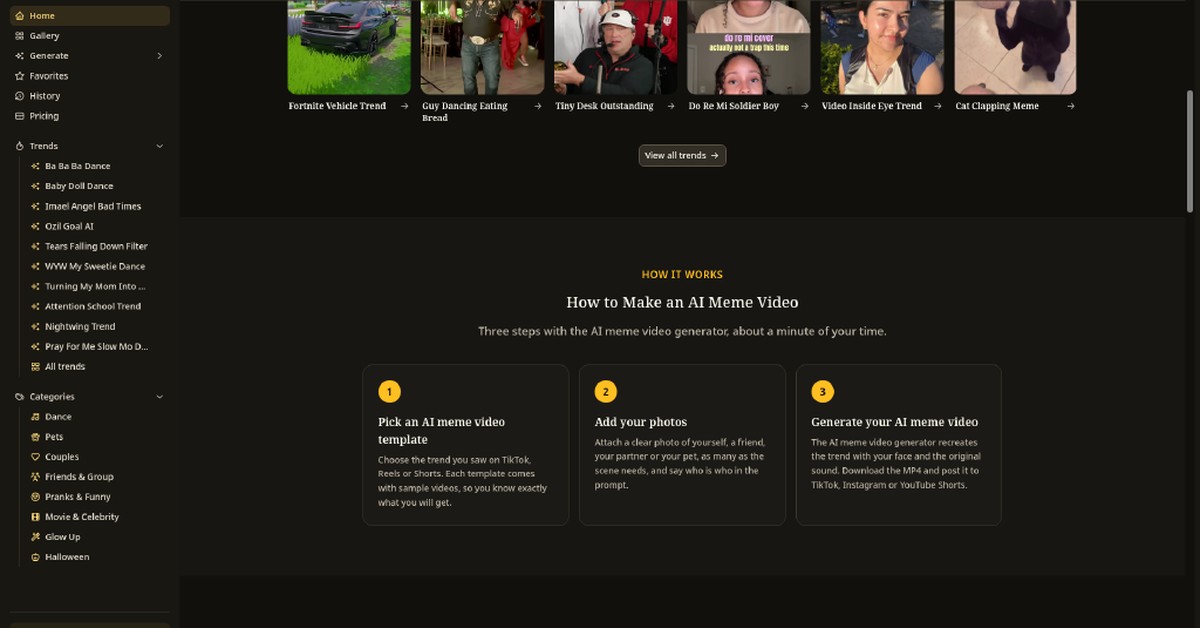Open the History page
Viewport: 1200px width, 628px height.
point(90,96)
